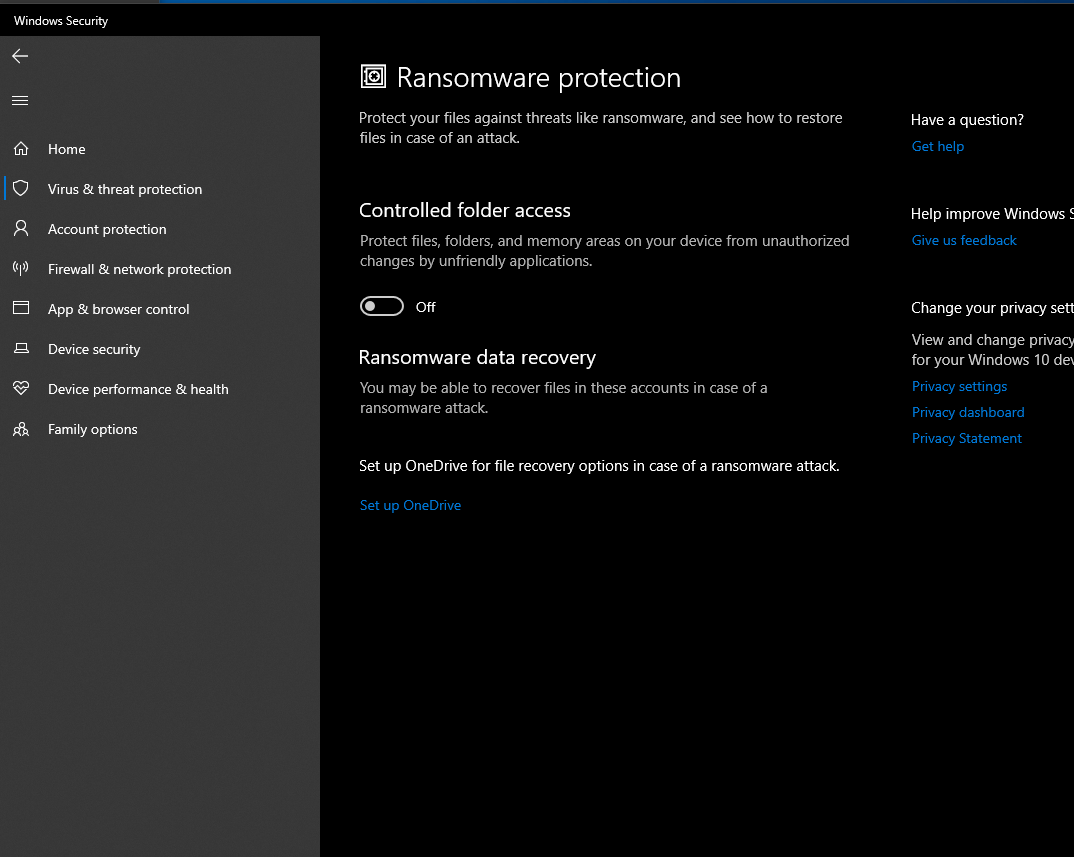Click the App & browser control window icon
Viewport: 1074px width, 857px height.
point(20,309)
